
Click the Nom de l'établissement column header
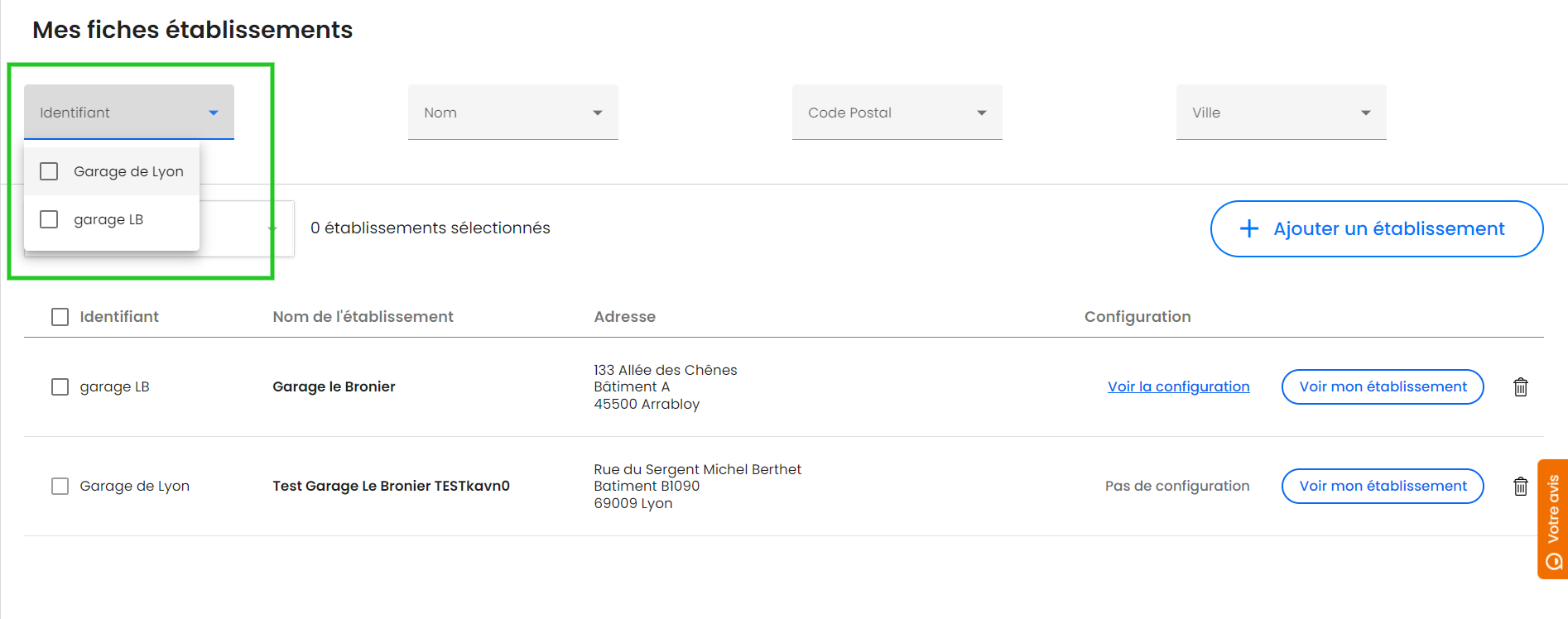pyautogui.click(x=363, y=316)
